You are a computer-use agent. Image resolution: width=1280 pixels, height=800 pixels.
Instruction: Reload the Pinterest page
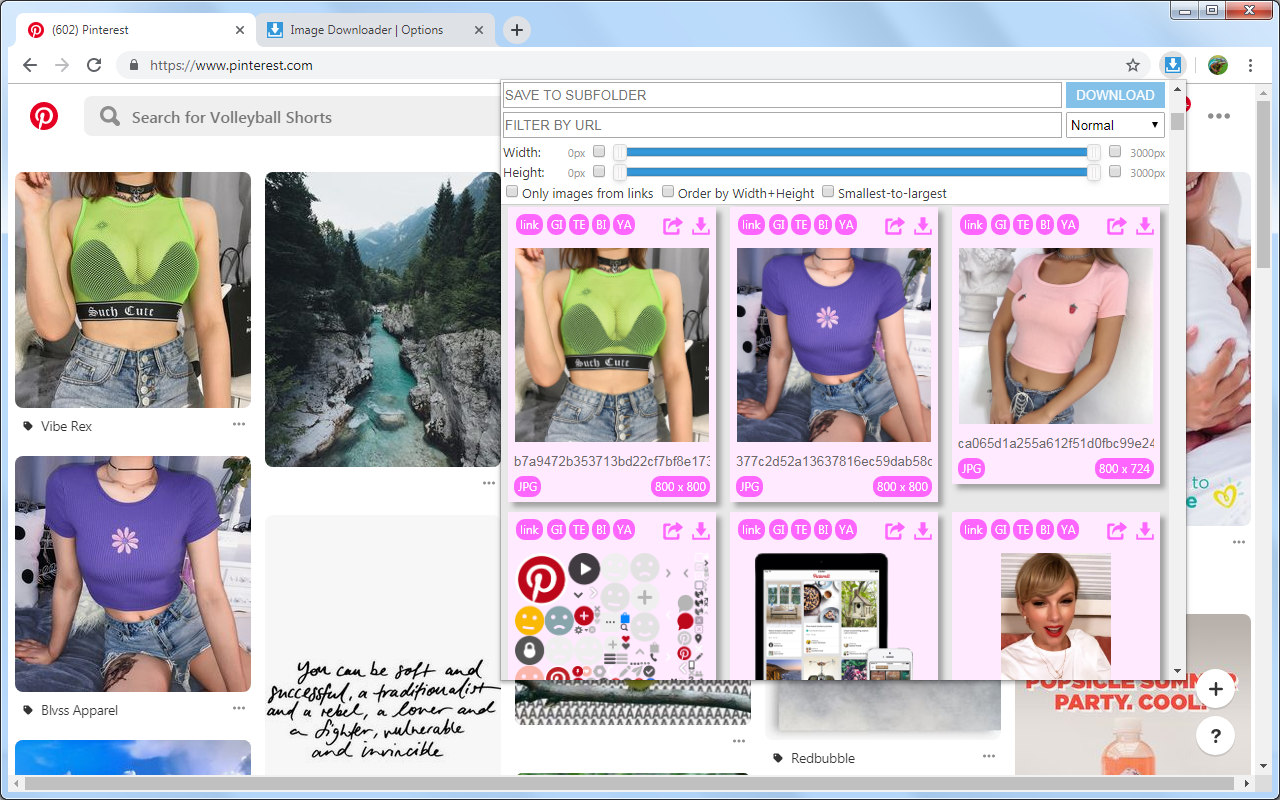pyautogui.click(x=94, y=65)
